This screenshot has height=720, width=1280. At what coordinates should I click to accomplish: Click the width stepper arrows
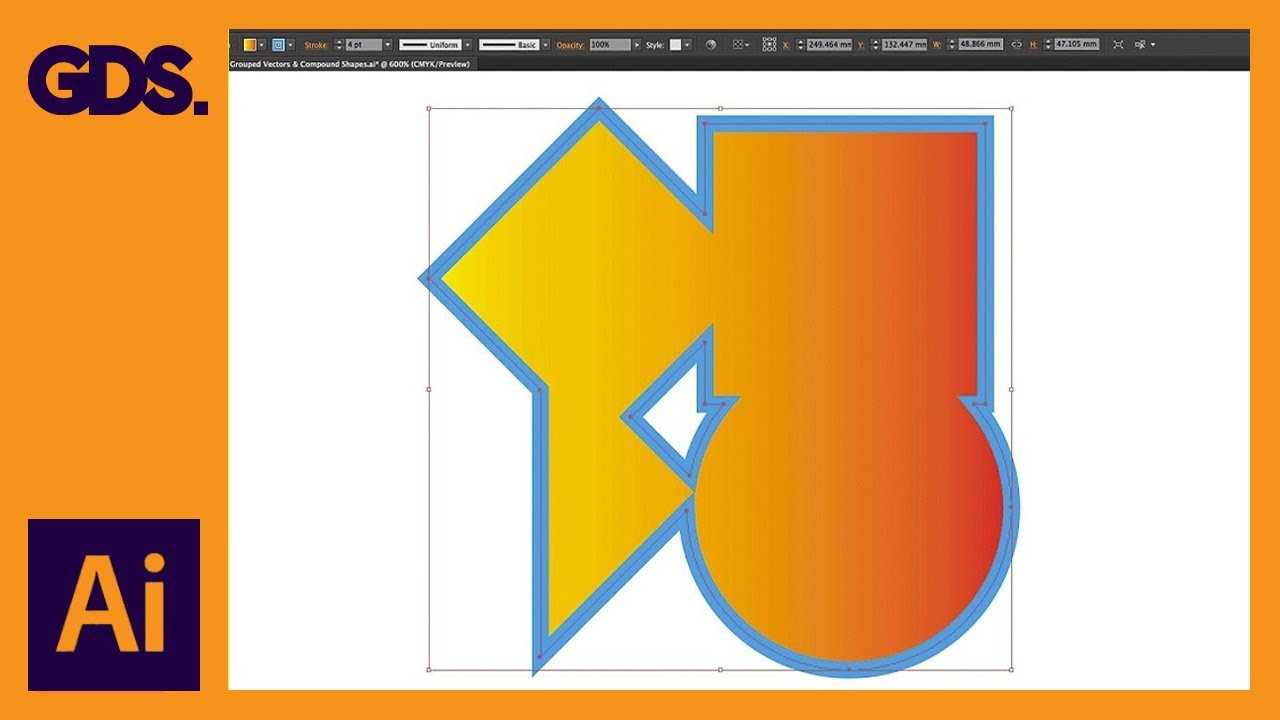pos(952,45)
